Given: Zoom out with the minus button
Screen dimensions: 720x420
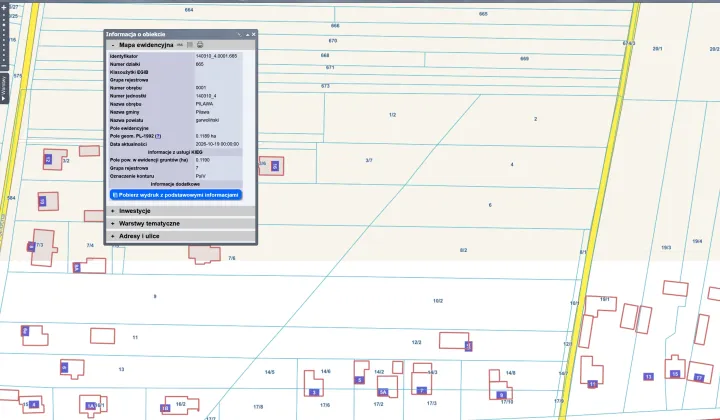Looking at the screenshot, I should tap(4, 67).
